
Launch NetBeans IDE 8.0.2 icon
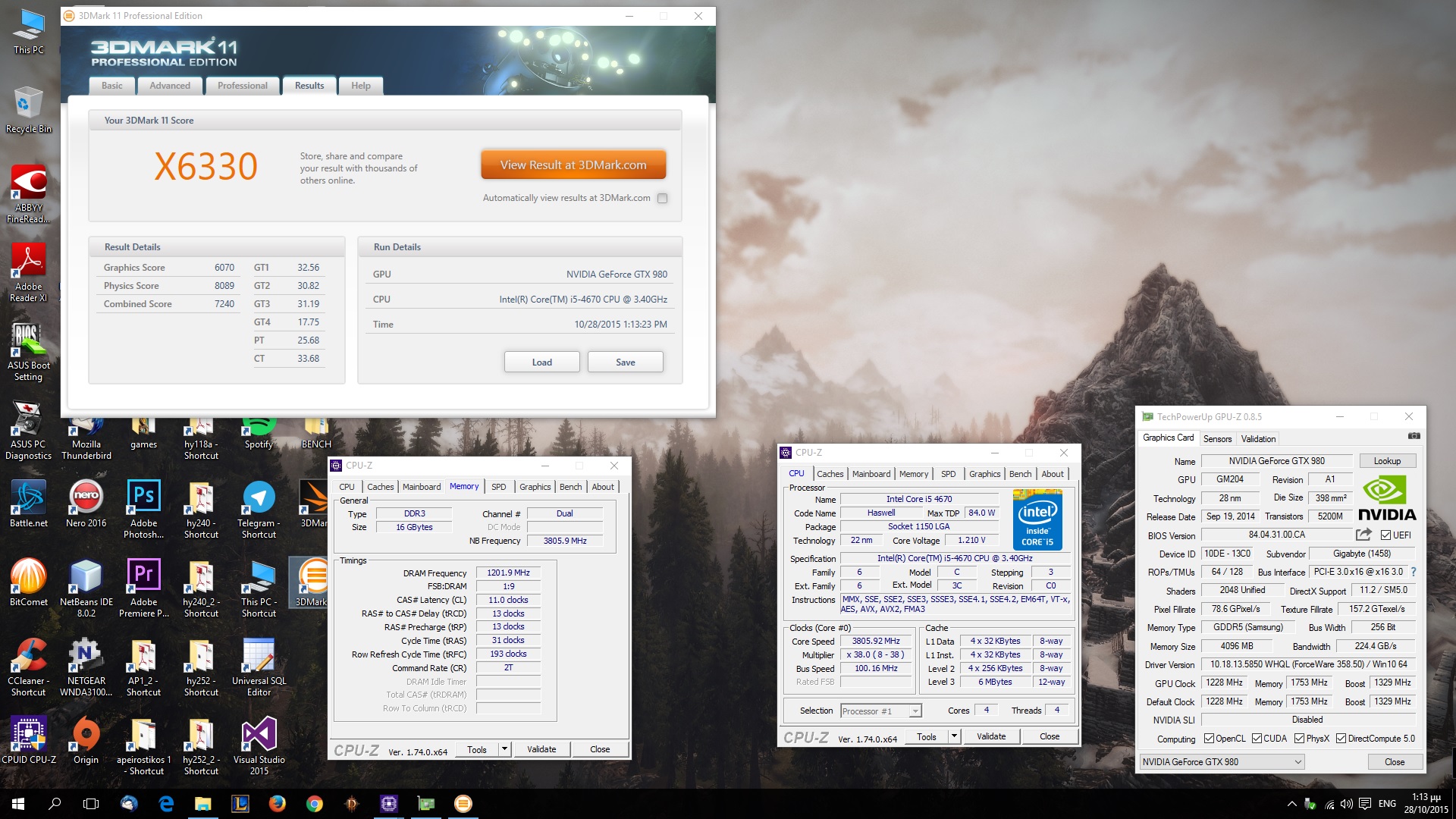click(86, 588)
